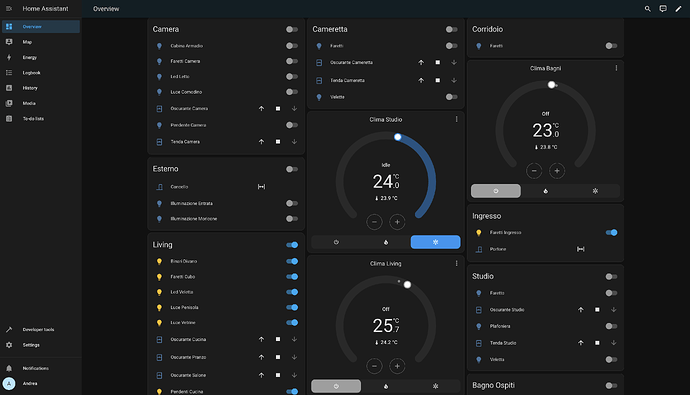Open Settings in sidebar
Viewport: 690px width, 395px height.
point(41,345)
